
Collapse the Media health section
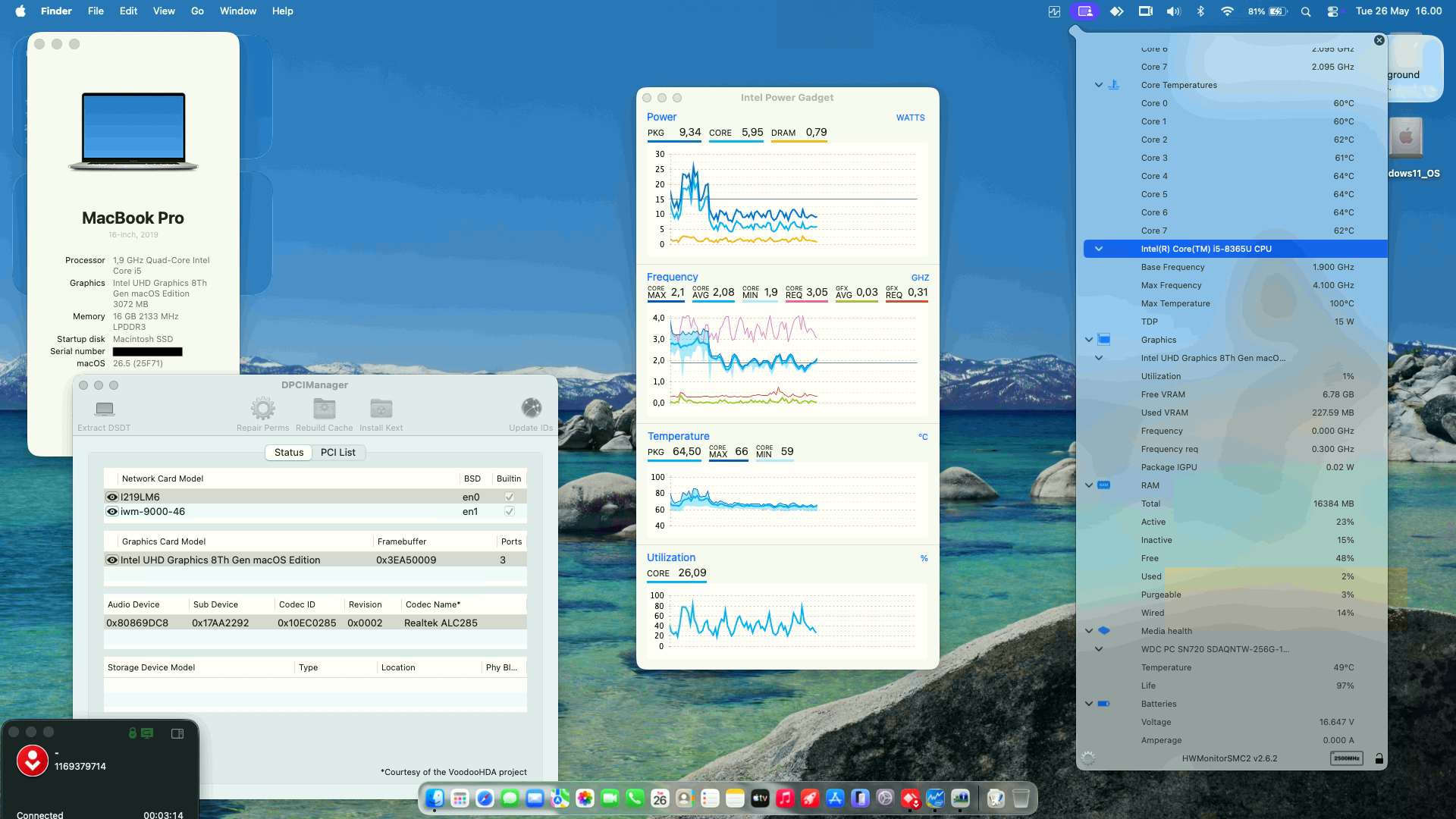click(1089, 631)
